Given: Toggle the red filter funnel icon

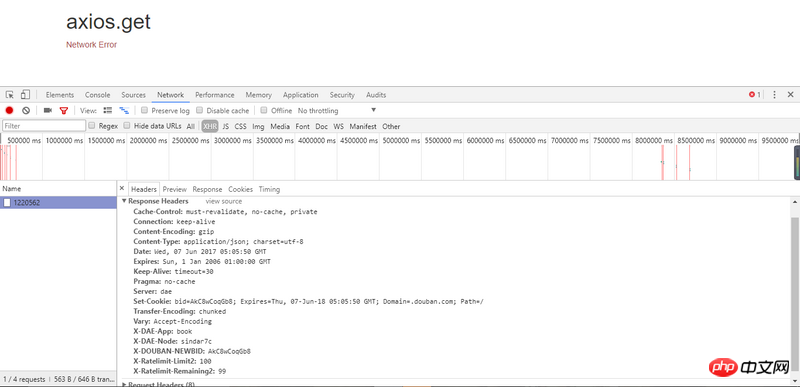Looking at the screenshot, I should pyautogui.click(x=64, y=110).
